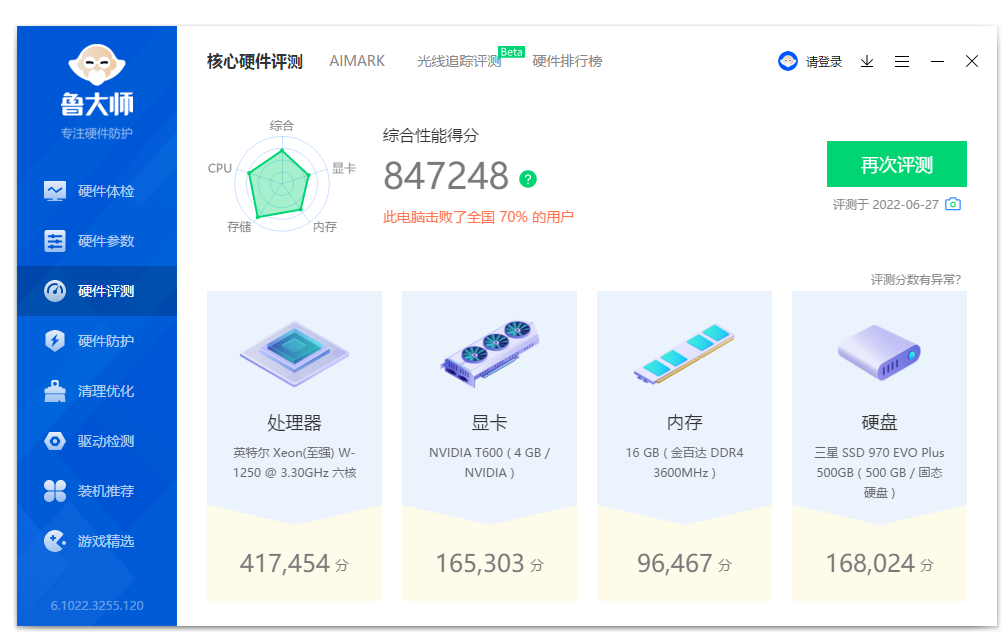Click the hard disk illustration
The image size is (1008, 644).
click(879, 352)
